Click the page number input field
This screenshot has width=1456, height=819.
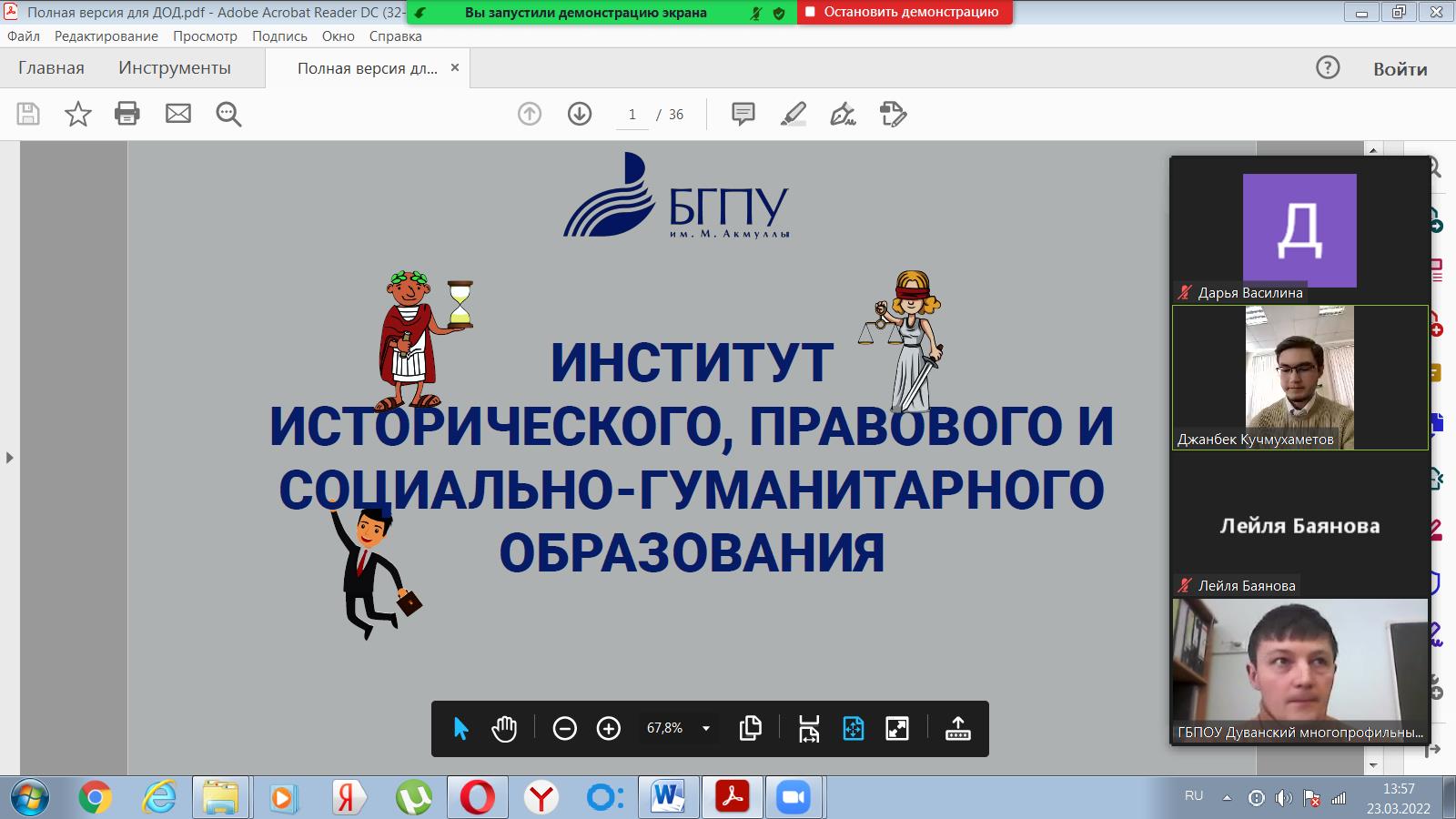click(x=632, y=115)
